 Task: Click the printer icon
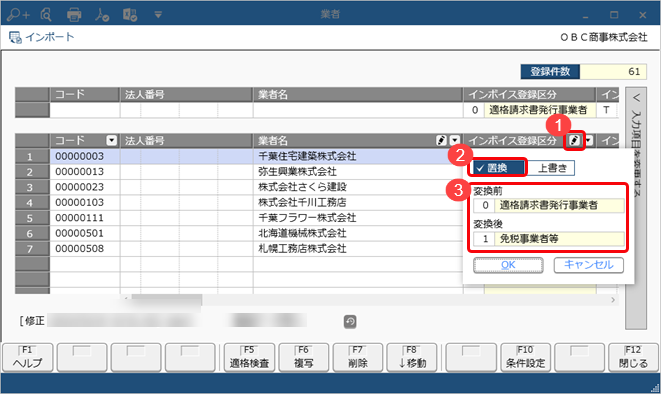click(74, 15)
